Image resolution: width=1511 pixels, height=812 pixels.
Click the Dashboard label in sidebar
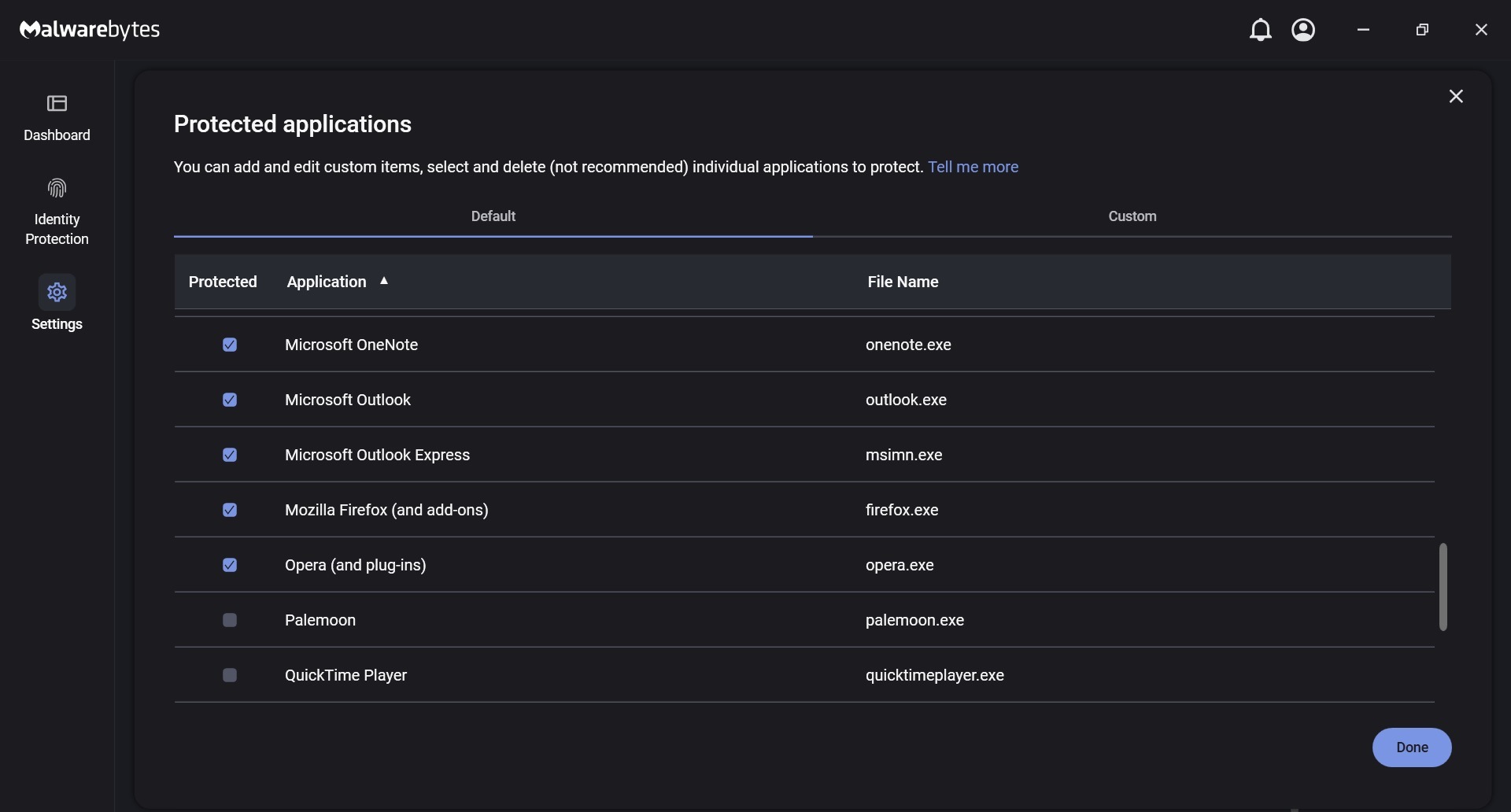click(57, 135)
